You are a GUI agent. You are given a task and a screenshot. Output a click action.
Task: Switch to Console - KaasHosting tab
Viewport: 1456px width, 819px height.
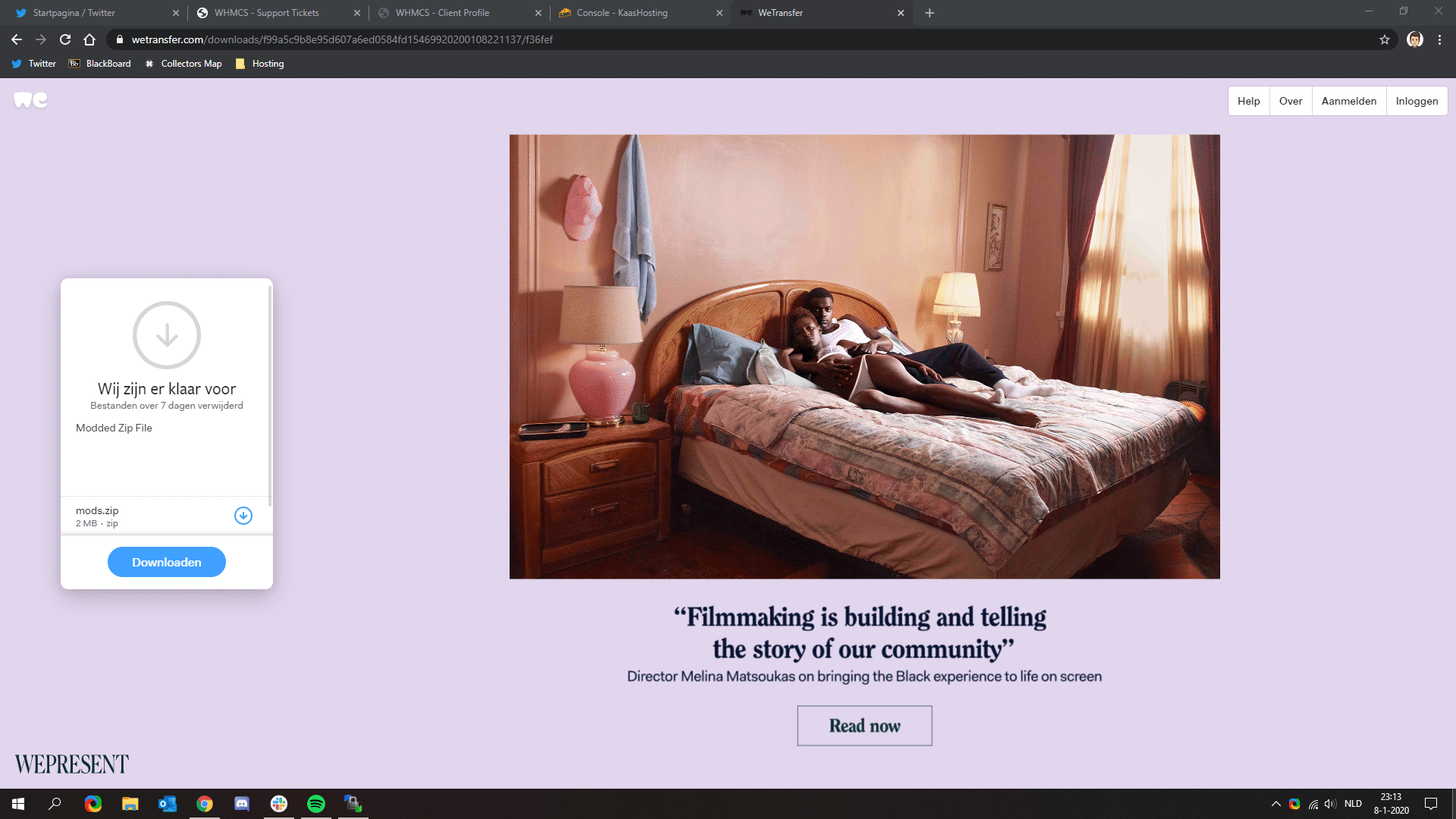pyautogui.click(x=622, y=13)
